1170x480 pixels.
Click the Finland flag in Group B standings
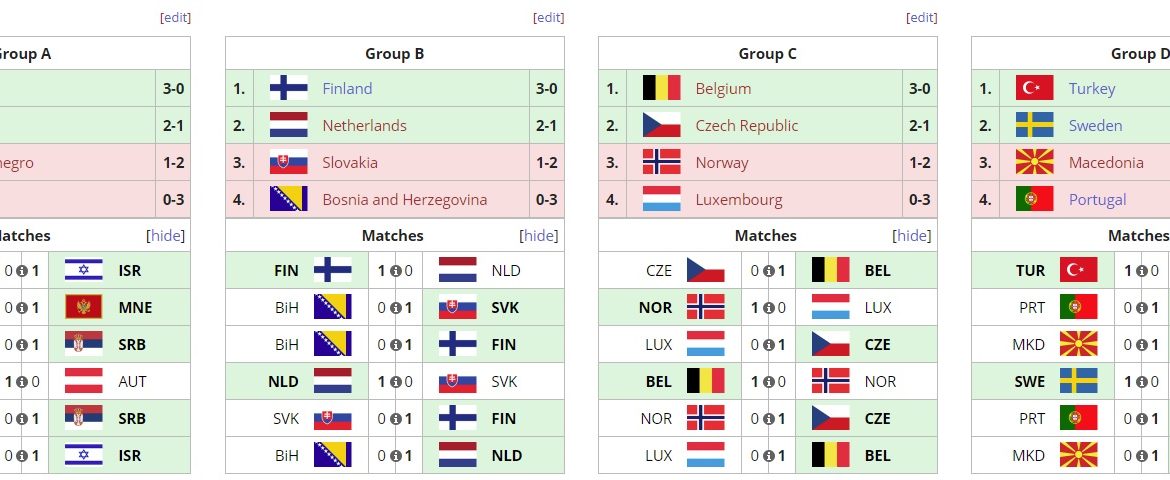(288, 88)
